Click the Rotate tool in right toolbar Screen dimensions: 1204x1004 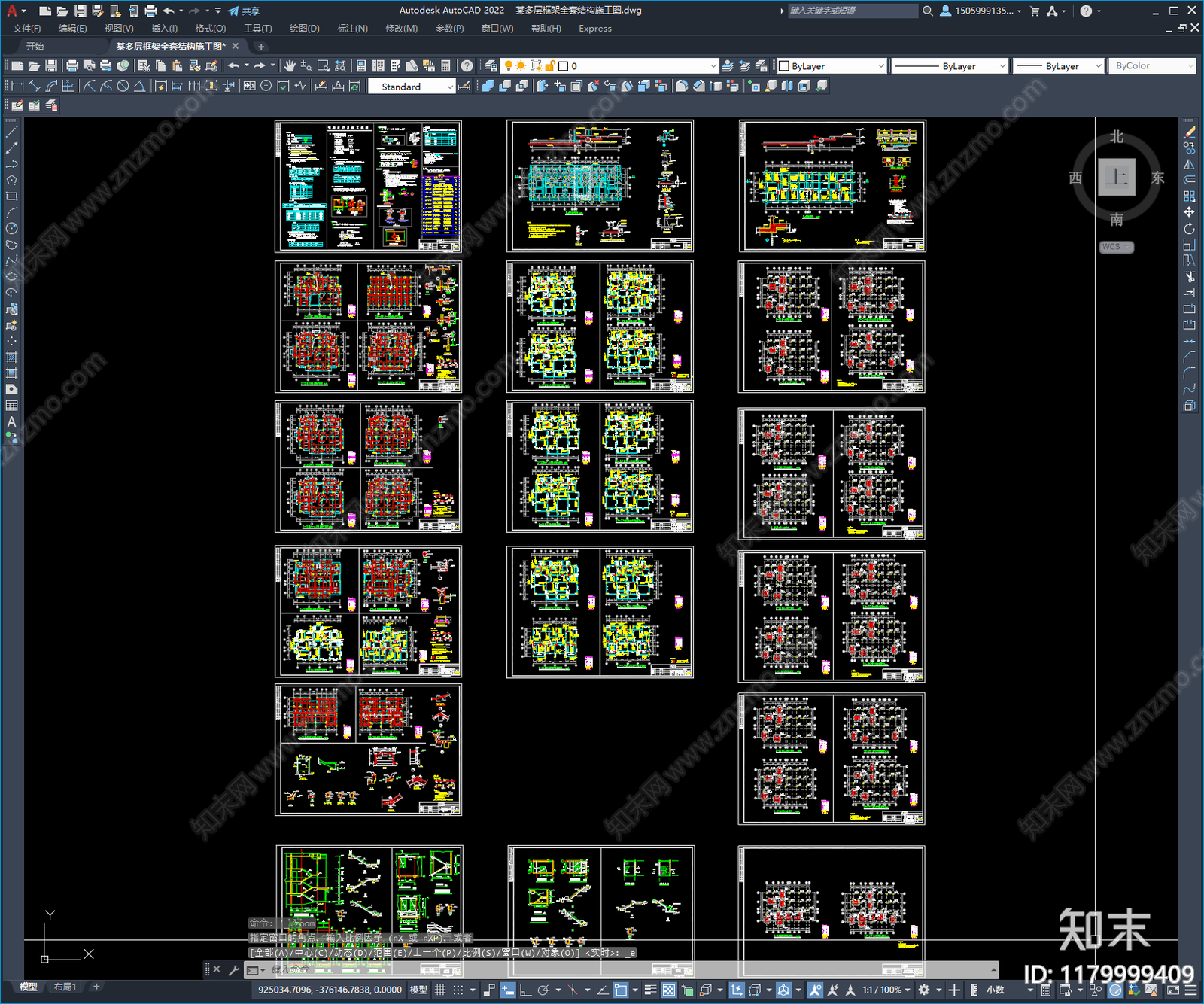coord(1189,229)
